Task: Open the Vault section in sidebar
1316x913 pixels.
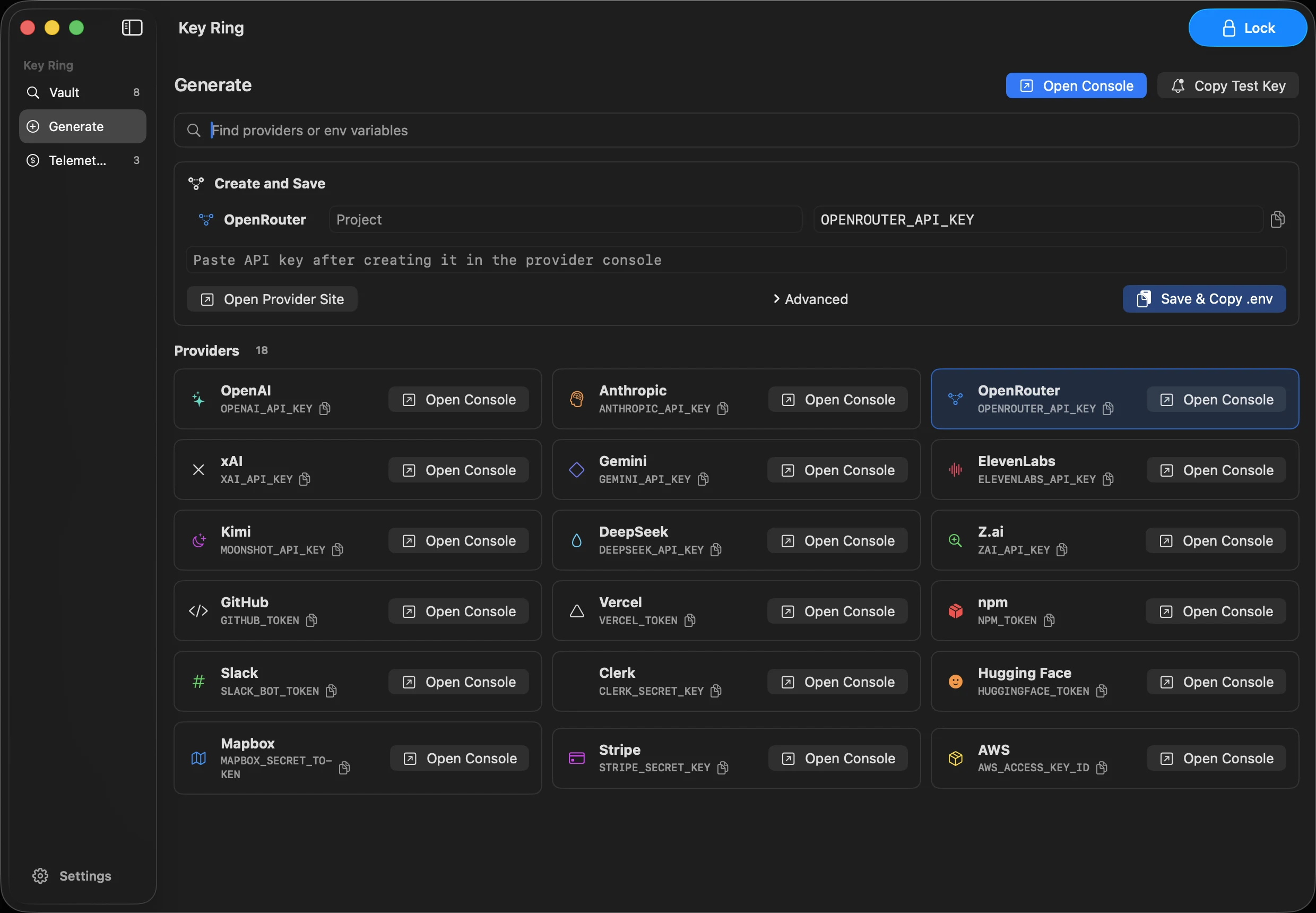Action: coord(83,92)
